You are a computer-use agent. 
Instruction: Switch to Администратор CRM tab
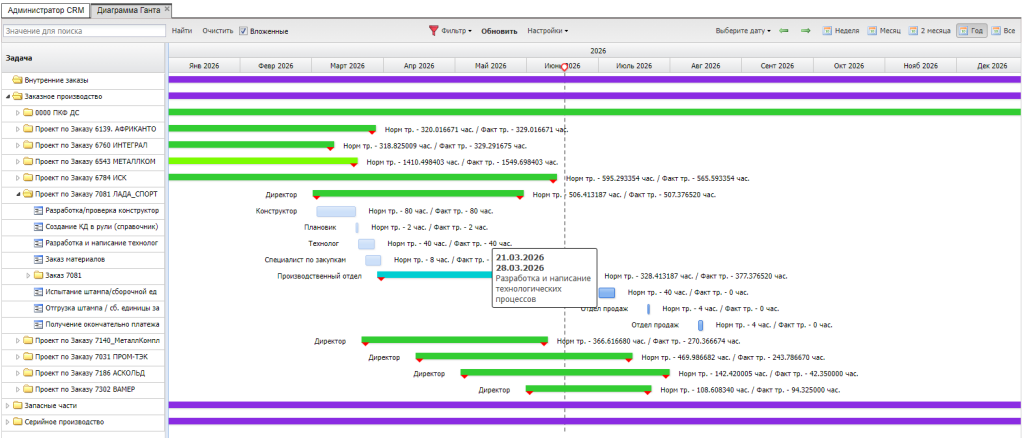click(x=45, y=9)
